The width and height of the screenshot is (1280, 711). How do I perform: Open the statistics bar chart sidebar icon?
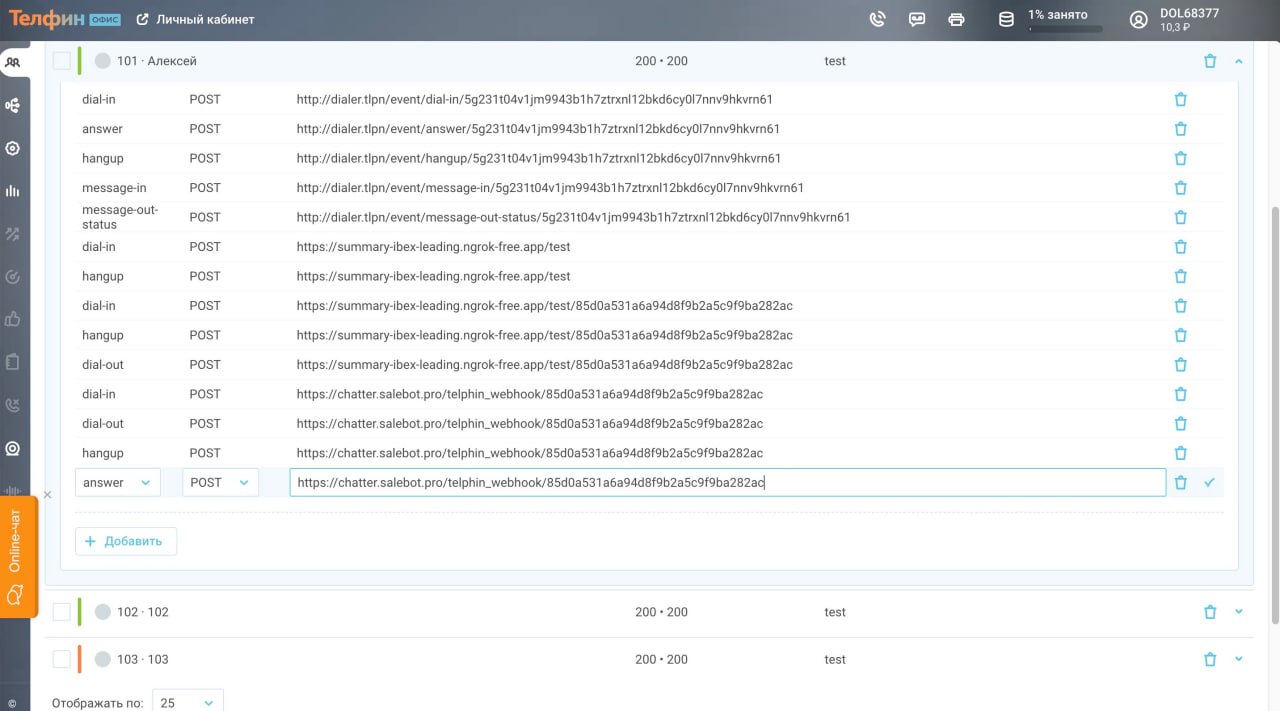13,191
